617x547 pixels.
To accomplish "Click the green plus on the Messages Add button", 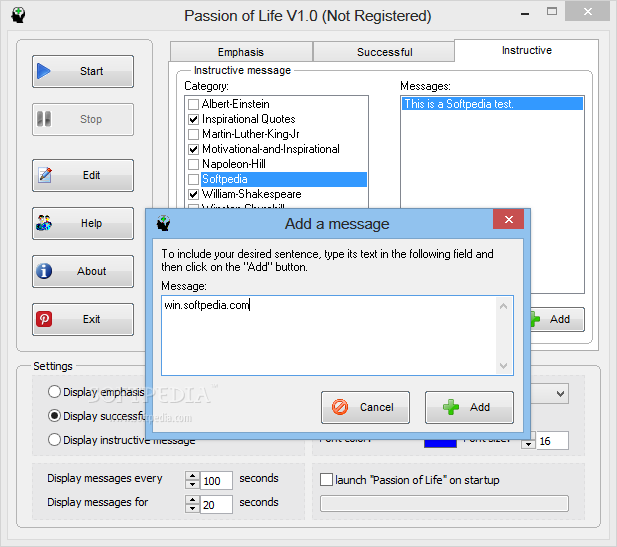I will tap(534, 319).
